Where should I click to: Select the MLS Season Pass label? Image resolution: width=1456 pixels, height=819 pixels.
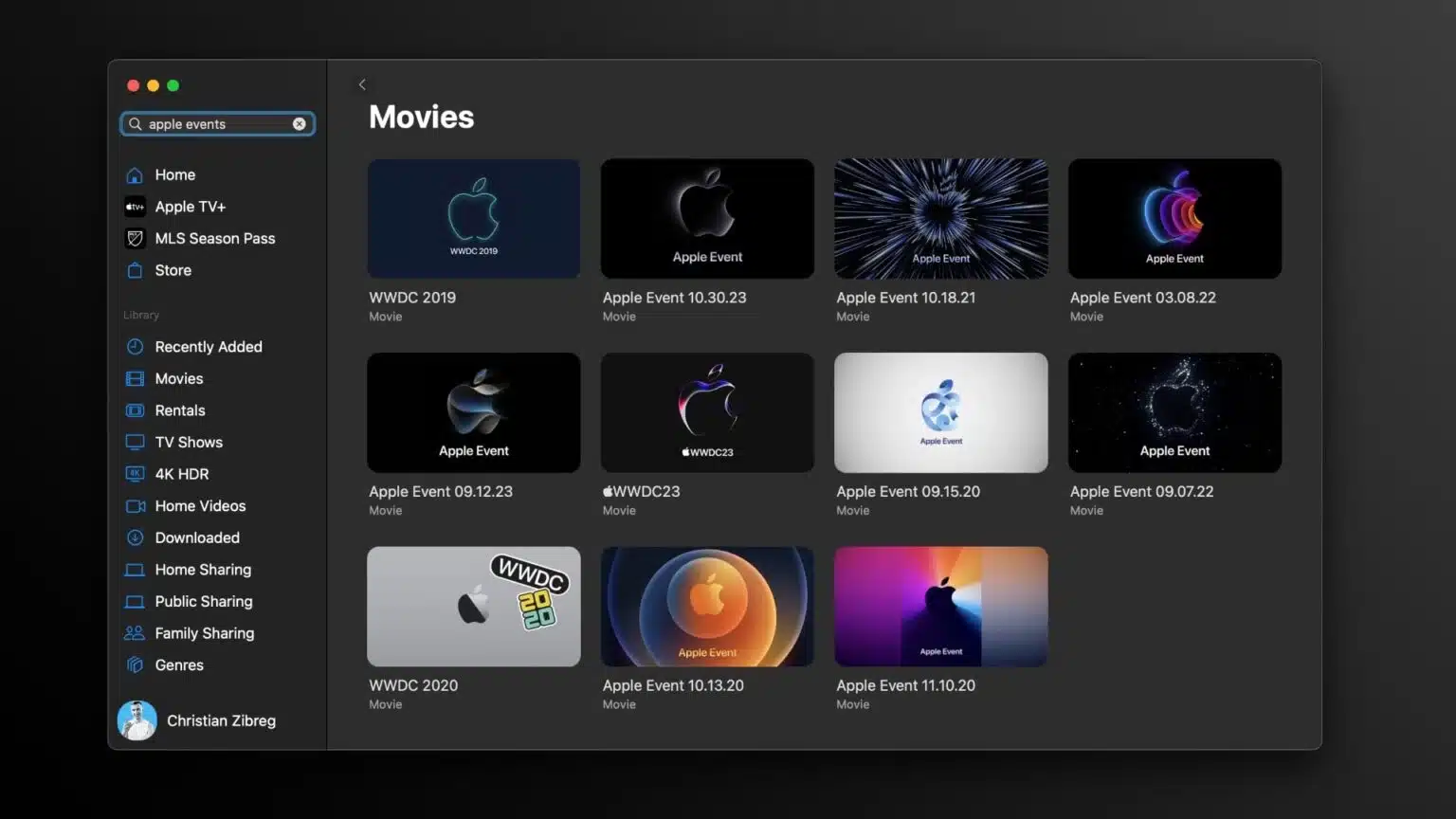pyautogui.click(x=215, y=239)
